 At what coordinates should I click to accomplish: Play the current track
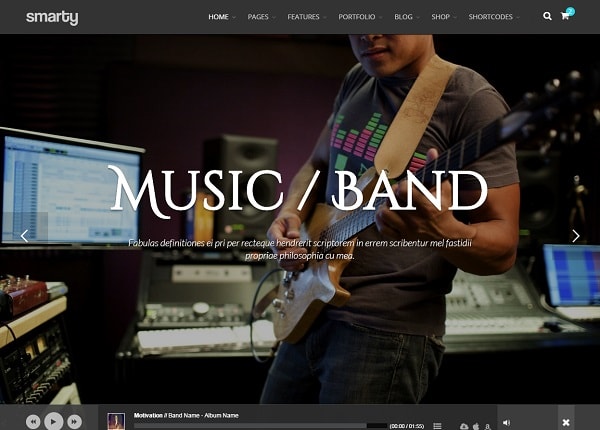(54, 422)
